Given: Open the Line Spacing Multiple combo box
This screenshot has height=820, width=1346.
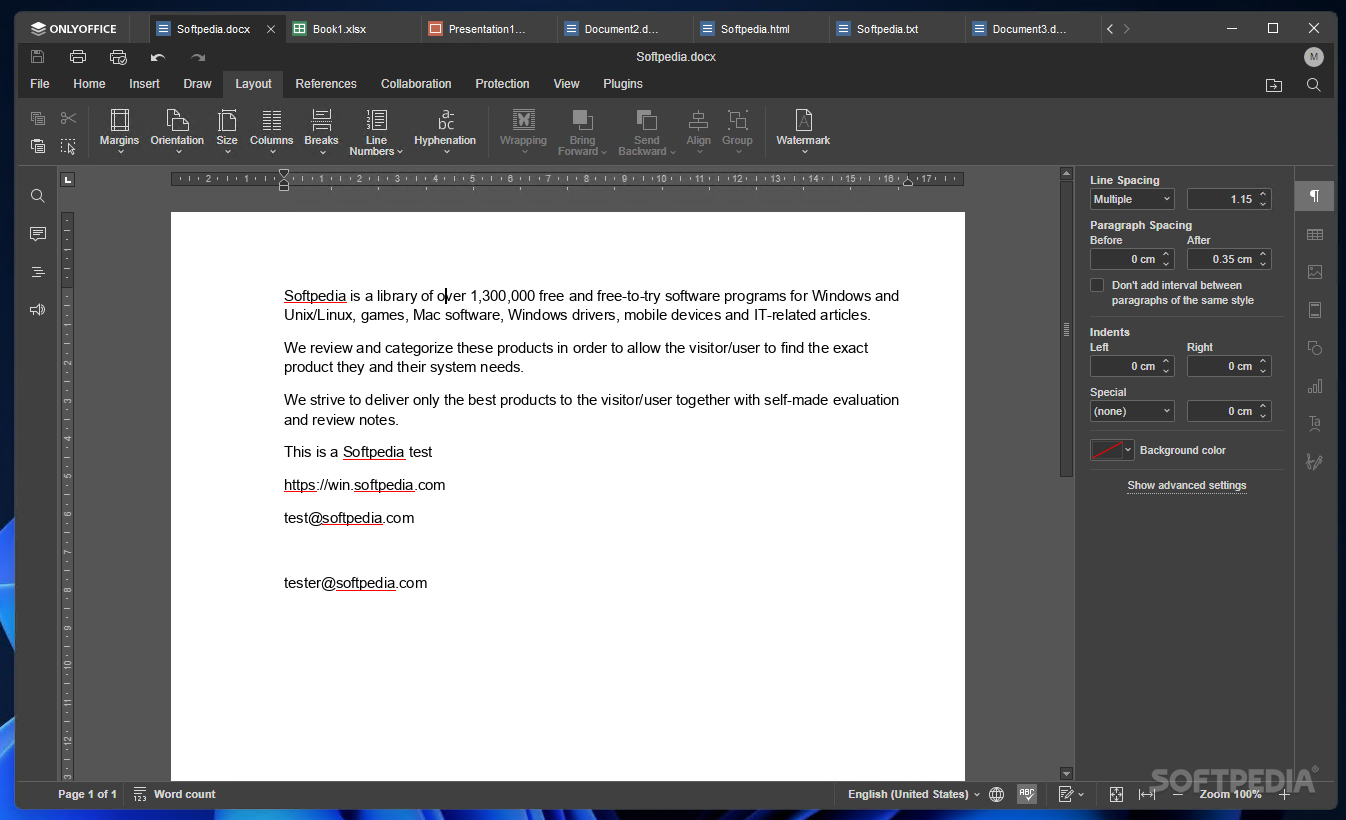Looking at the screenshot, I should point(1132,199).
